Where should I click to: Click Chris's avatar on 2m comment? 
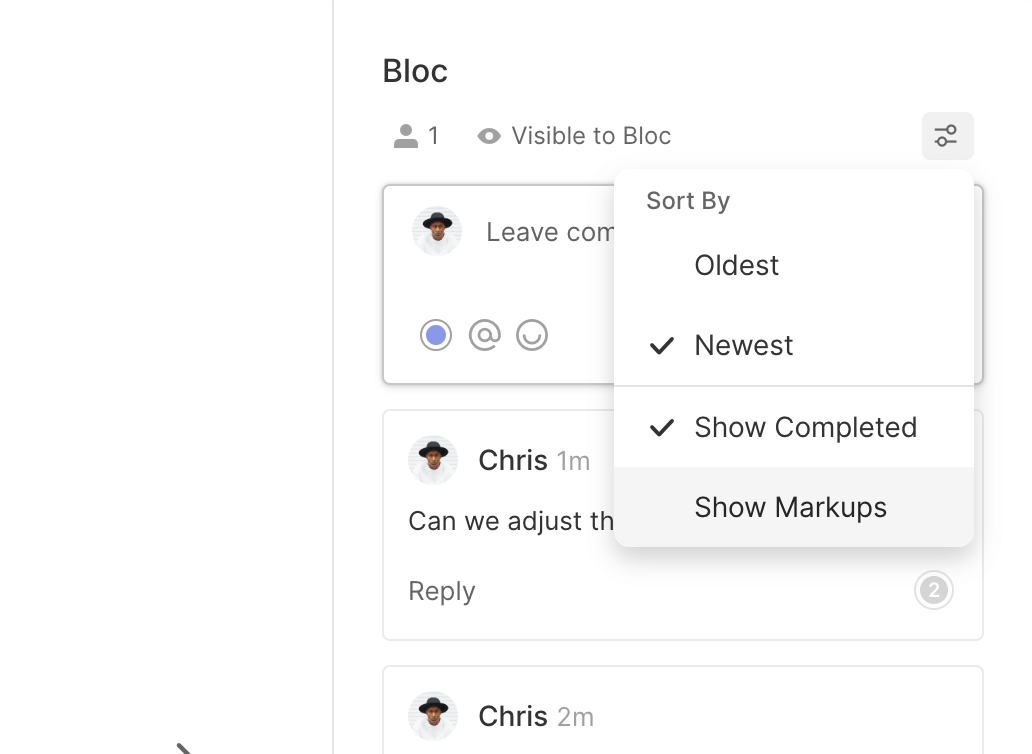click(x=433, y=716)
